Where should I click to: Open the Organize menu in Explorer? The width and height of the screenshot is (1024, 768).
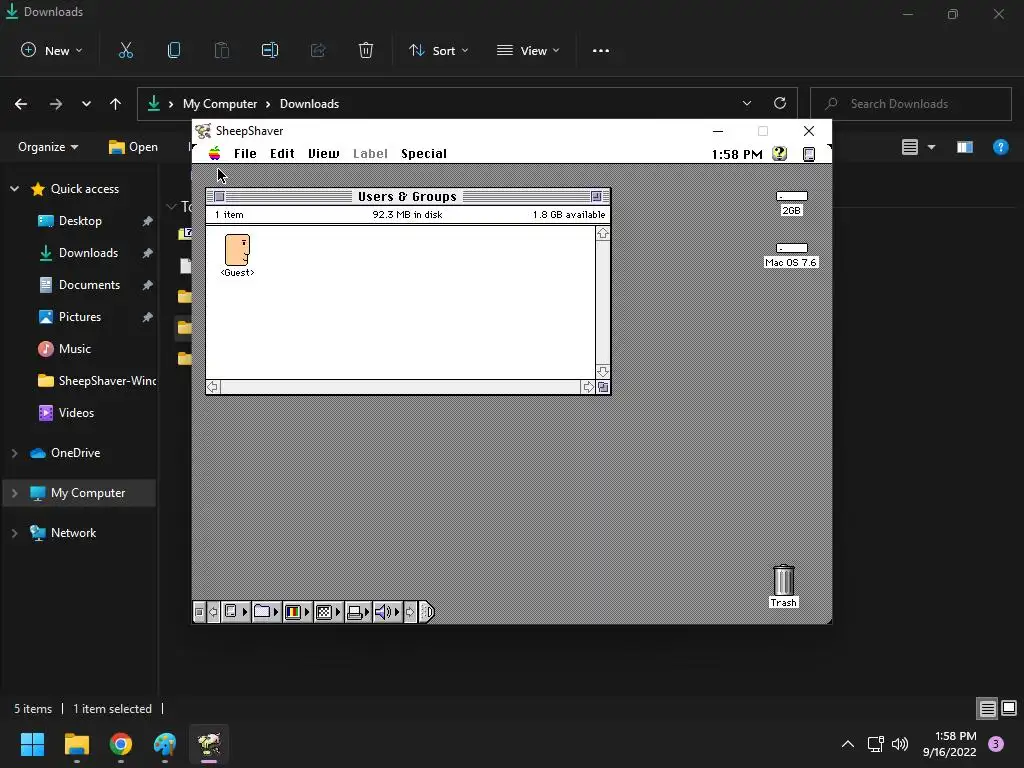(48, 147)
